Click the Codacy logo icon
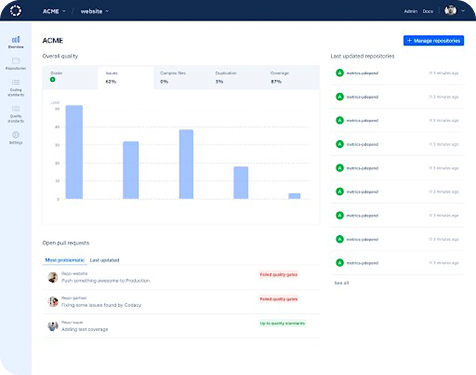The height and width of the screenshot is (375, 476). point(15,11)
